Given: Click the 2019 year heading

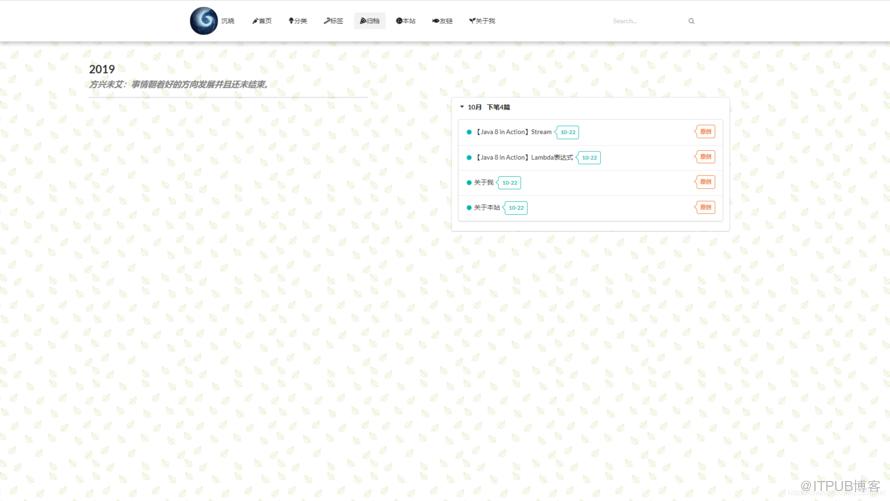Looking at the screenshot, I should (102, 69).
